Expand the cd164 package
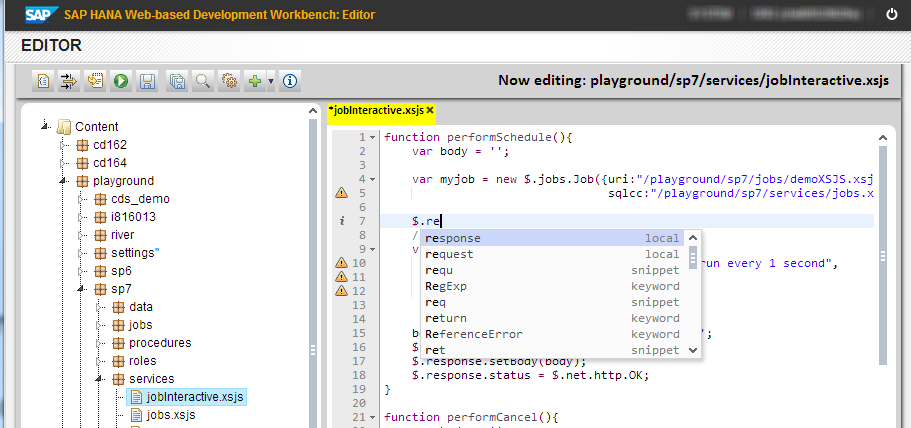911x428 pixels. coord(64,163)
